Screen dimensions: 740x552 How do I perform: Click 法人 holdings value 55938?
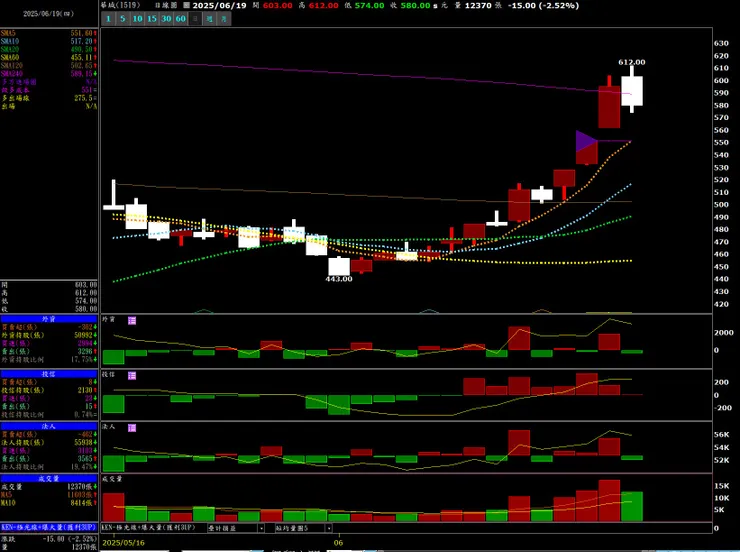[84, 443]
